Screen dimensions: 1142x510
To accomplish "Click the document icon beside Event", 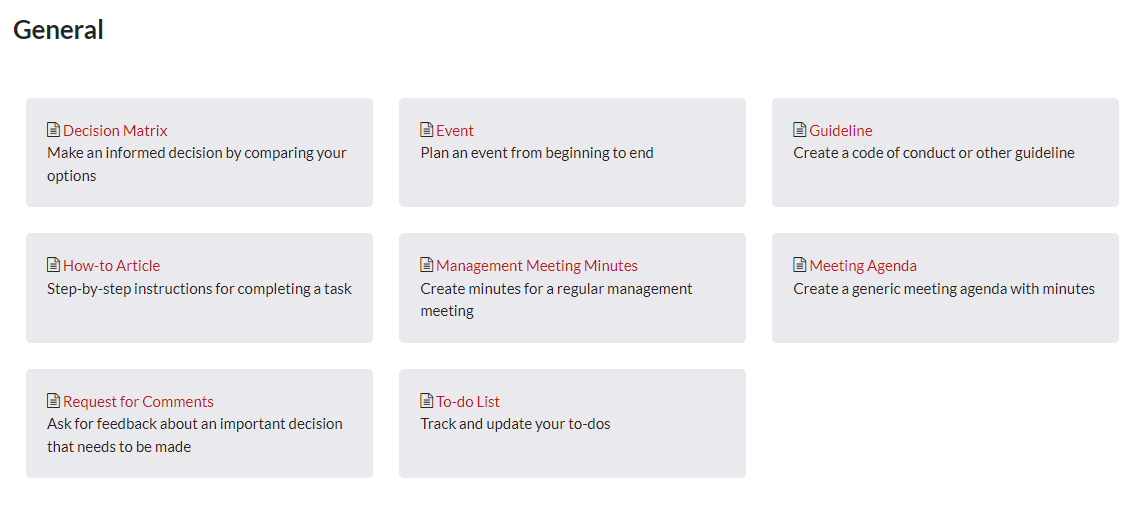I will (x=427, y=130).
